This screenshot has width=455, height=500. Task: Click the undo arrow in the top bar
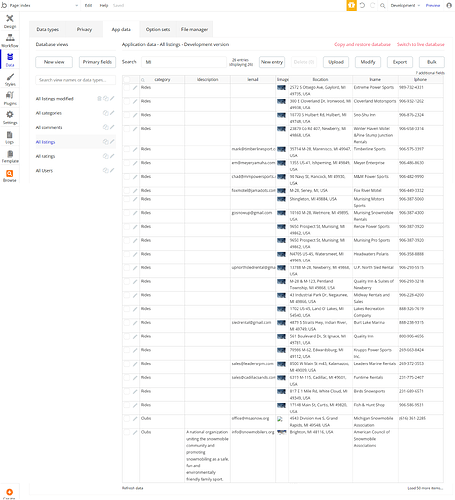(362, 5)
